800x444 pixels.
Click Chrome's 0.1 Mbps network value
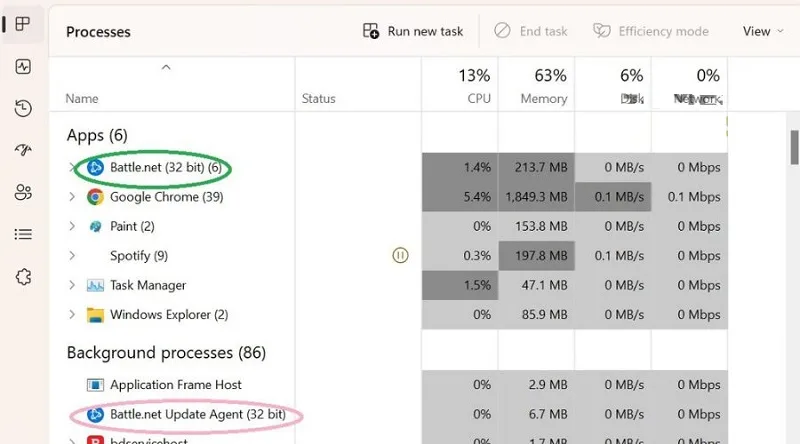[x=694, y=197]
